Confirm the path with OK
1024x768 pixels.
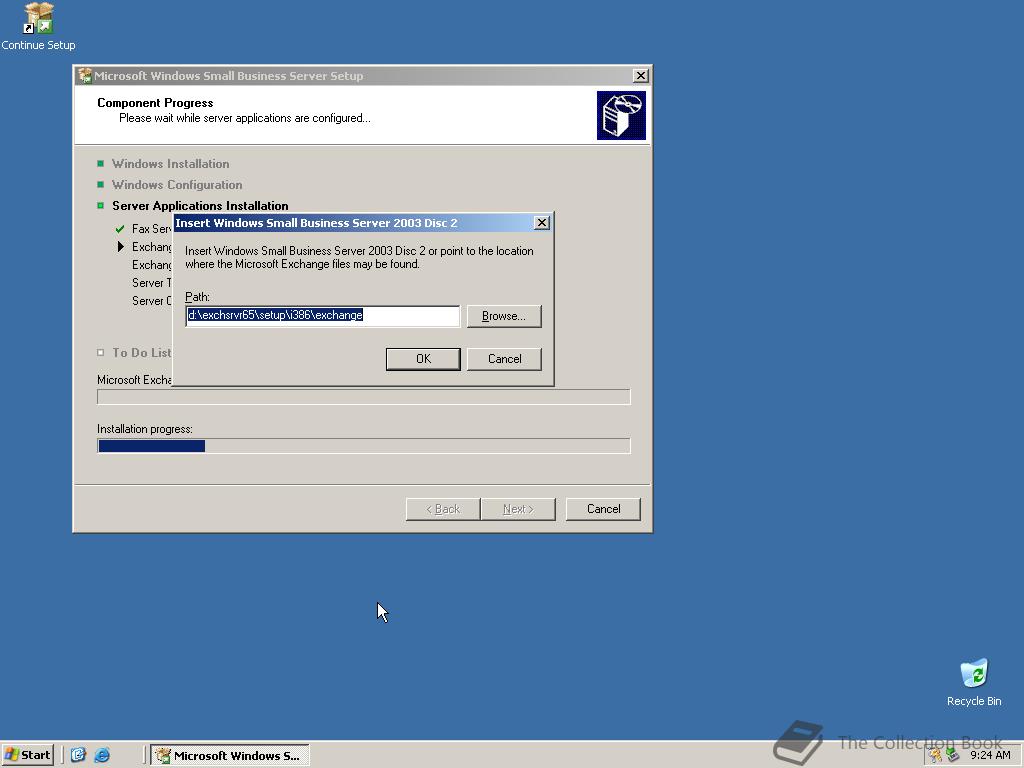[x=423, y=359]
